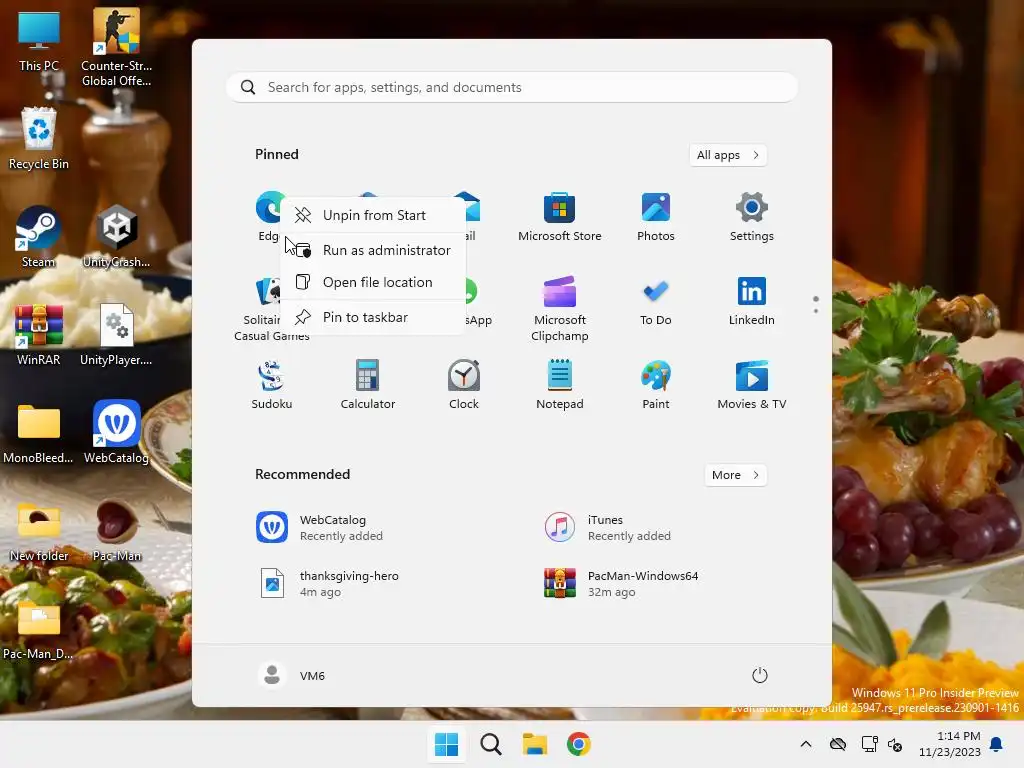Launch Notepad from Start menu
This screenshot has height=768, width=1024.
tap(559, 385)
